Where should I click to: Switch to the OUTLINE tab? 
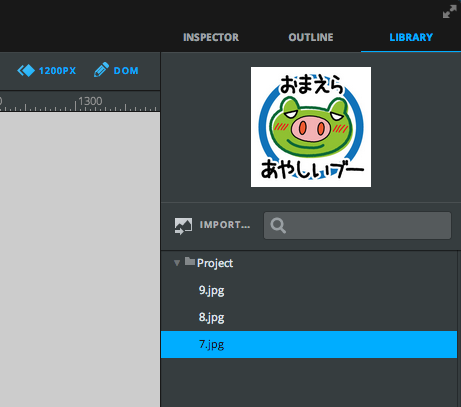(x=311, y=37)
